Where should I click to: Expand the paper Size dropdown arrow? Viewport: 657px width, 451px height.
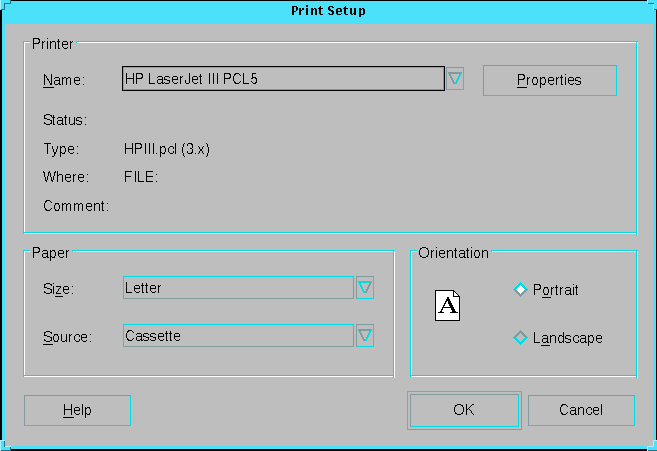point(365,288)
